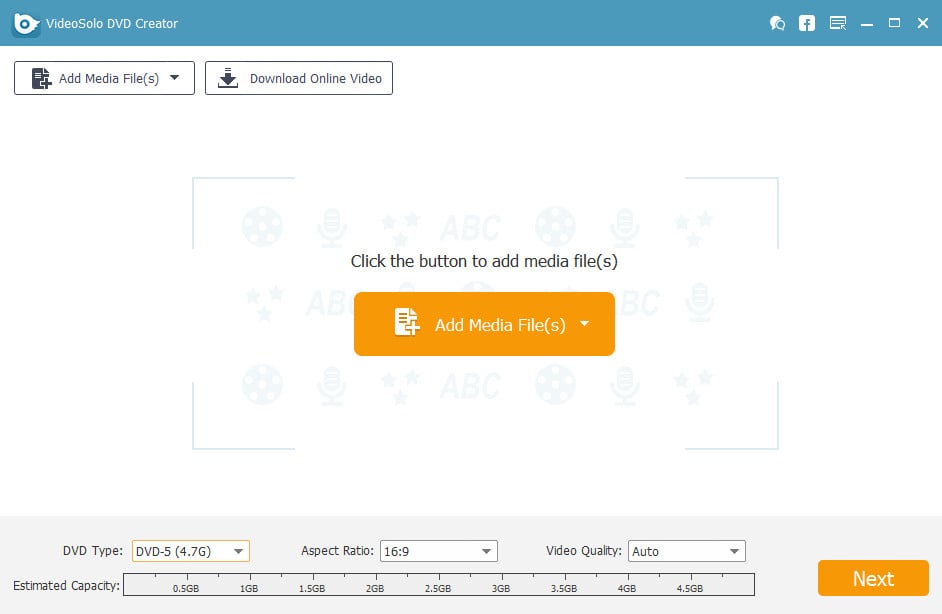Expand the orange Add Media File(s) arrow
This screenshot has height=614, width=942.
(x=584, y=324)
